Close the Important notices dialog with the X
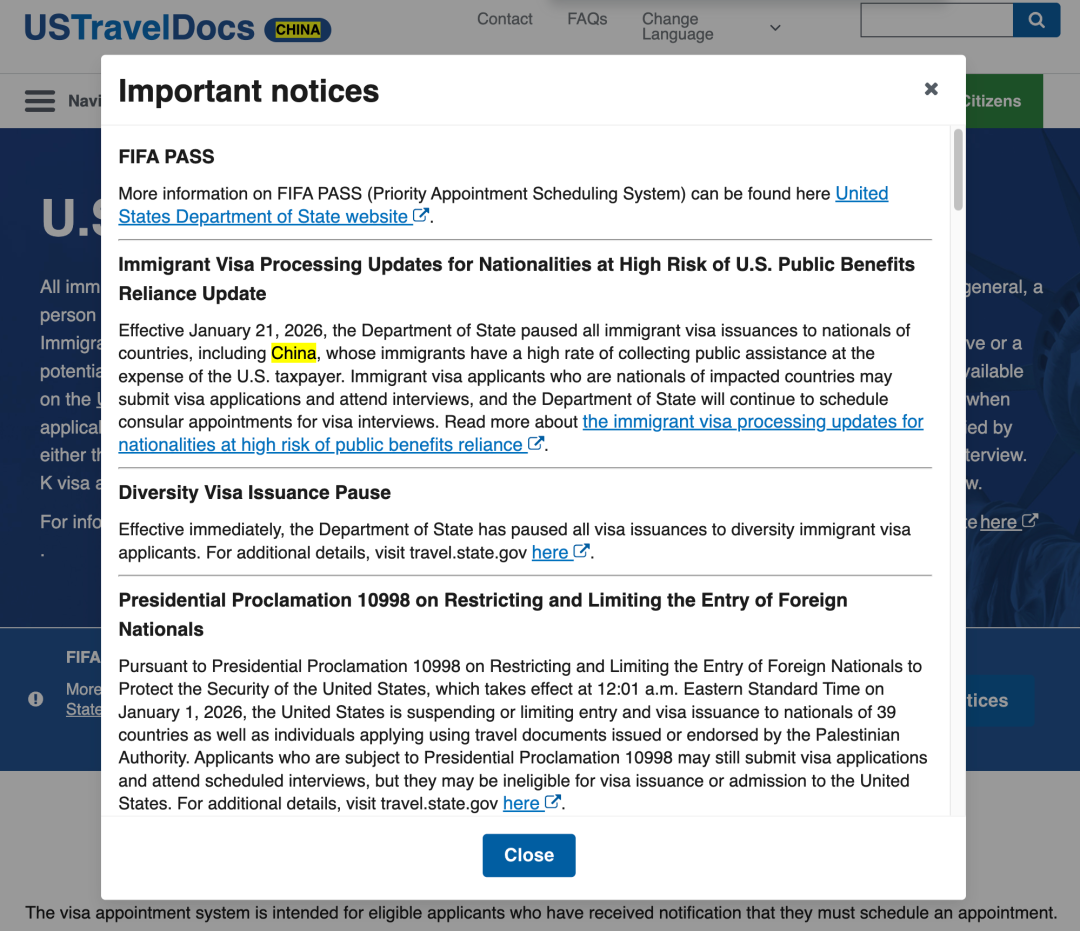 coord(931,89)
